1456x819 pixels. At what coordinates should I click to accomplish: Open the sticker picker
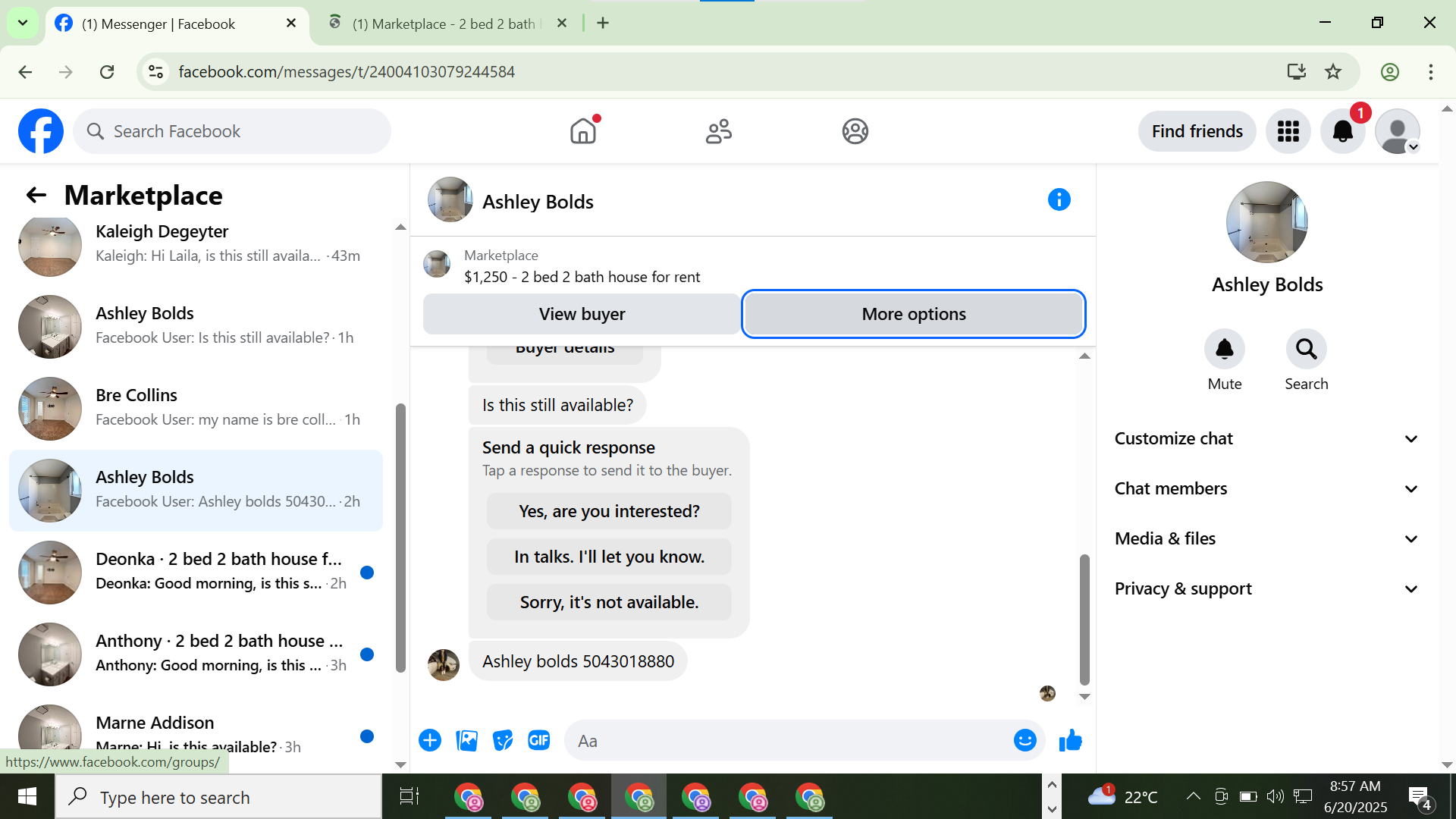point(502,741)
